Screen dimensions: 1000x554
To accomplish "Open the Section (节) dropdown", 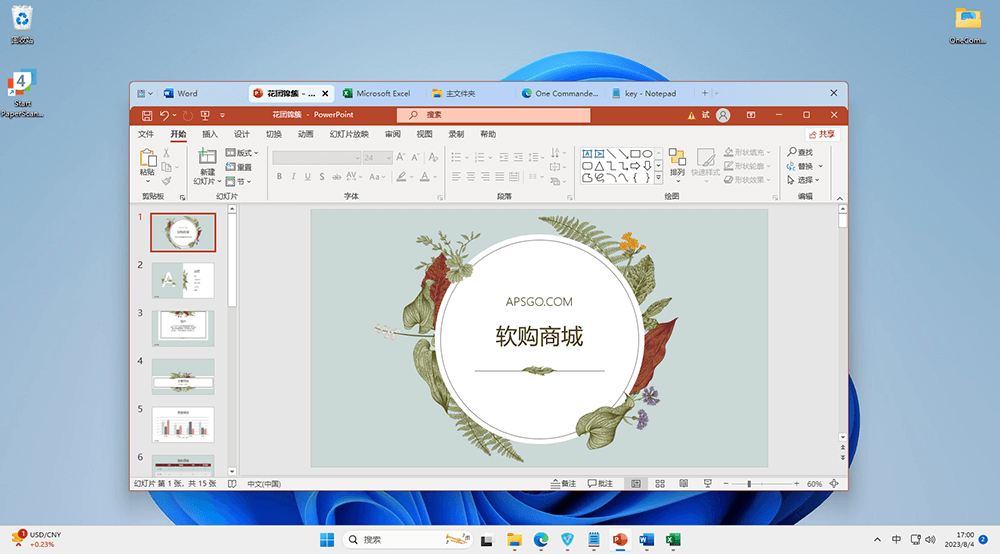I will 239,182.
